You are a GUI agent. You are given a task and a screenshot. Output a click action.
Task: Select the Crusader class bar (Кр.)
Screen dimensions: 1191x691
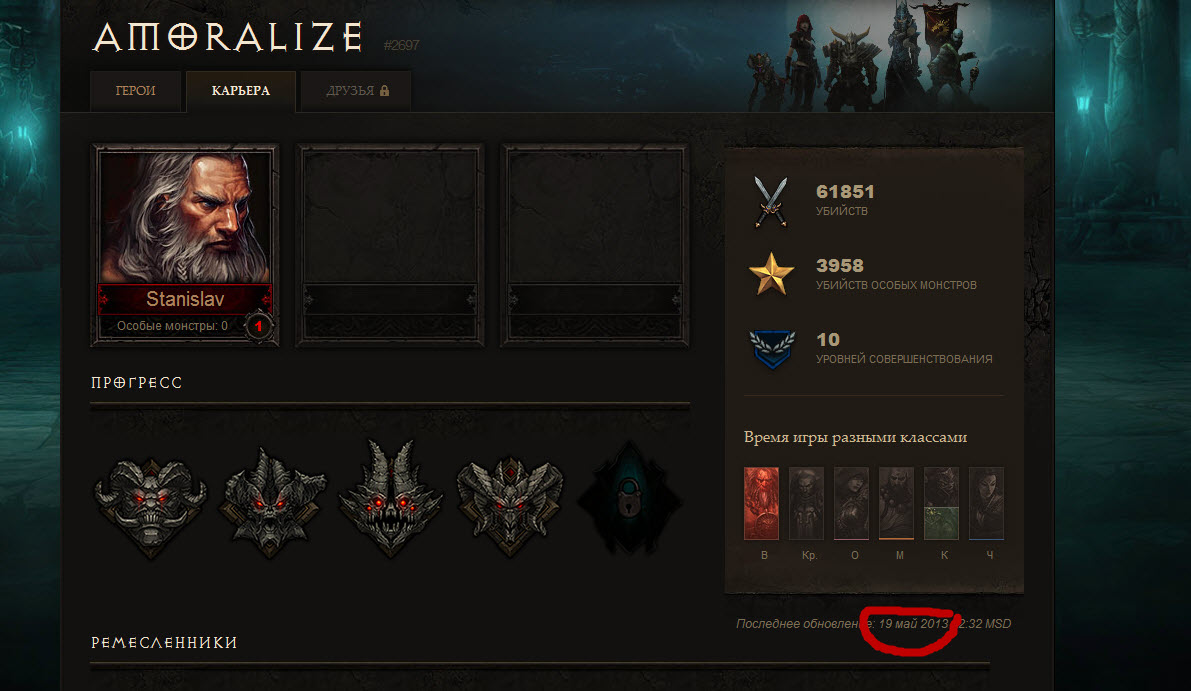pyautogui.click(x=807, y=503)
